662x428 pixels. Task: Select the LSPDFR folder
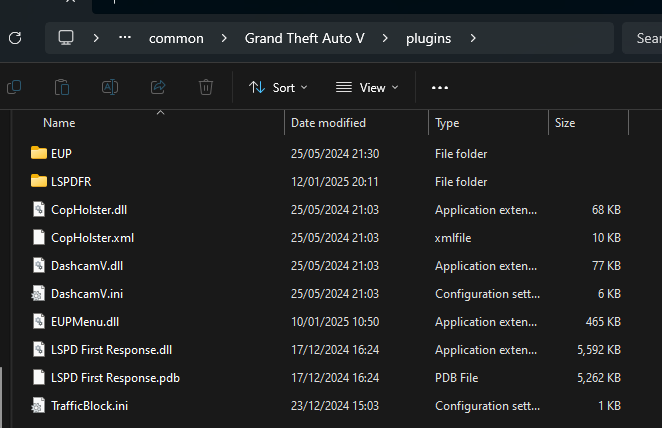click(x=71, y=181)
